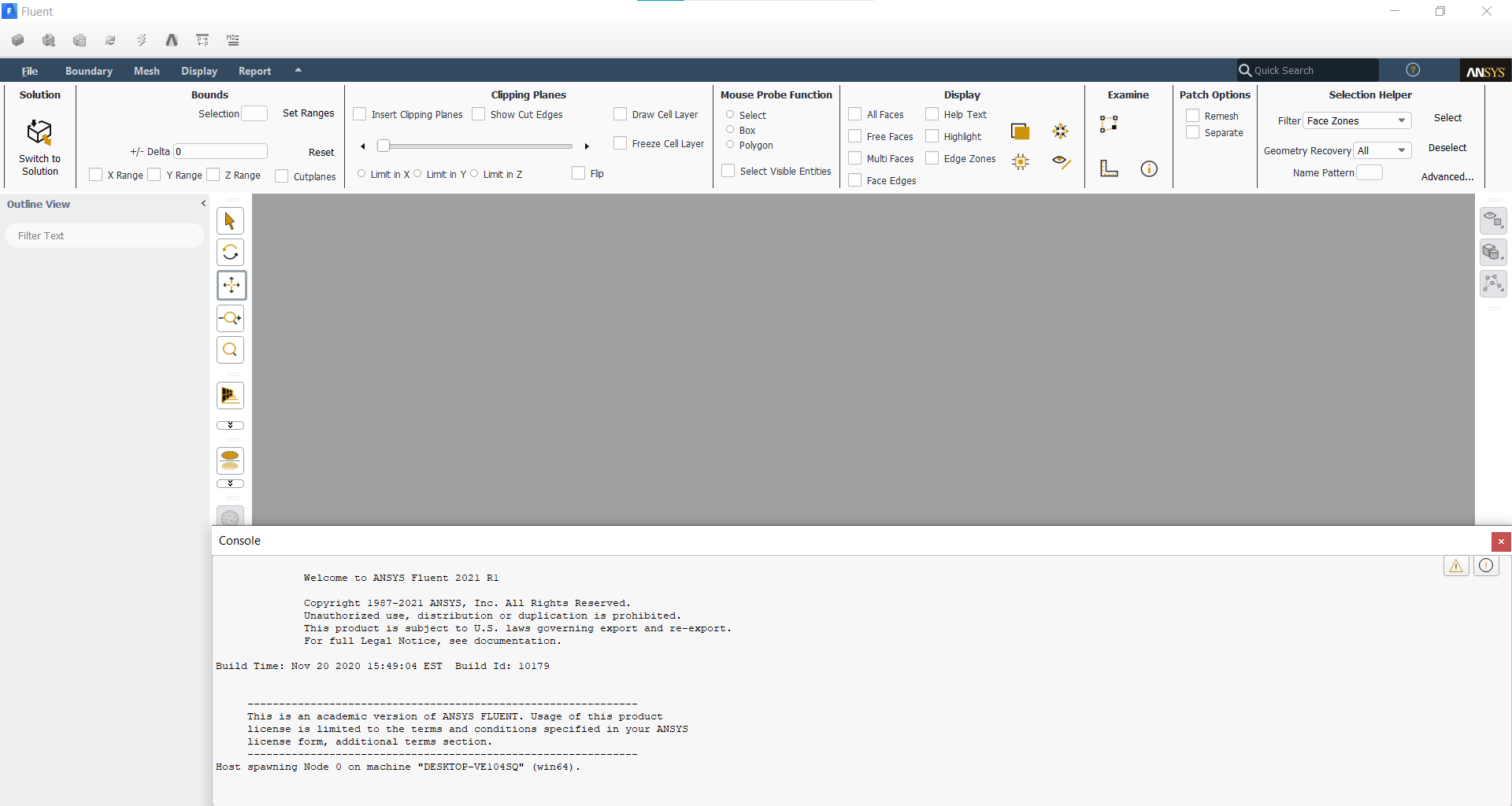Image resolution: width=1512 pixels, height=806 pixels.
Task: Open the Display tab
Action: [x=199, y=71]
